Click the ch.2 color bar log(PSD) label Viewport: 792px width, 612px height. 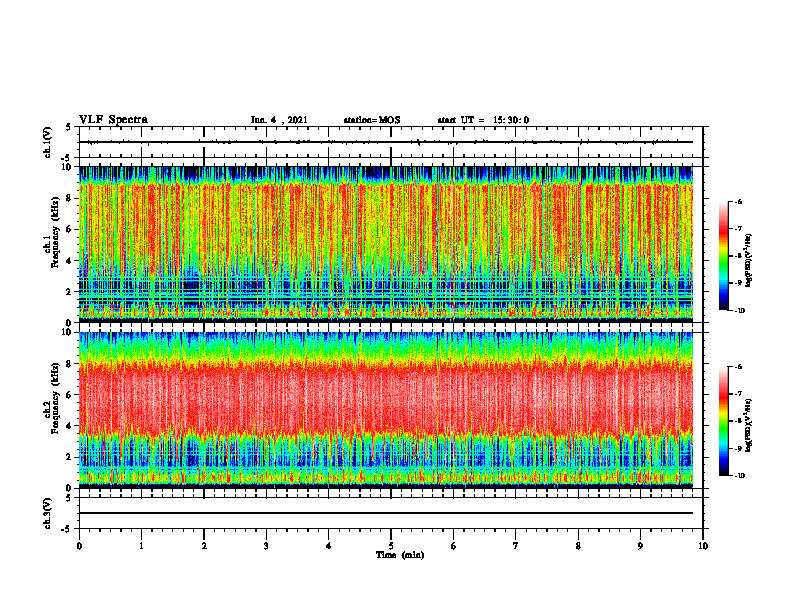tap(749, 425)
